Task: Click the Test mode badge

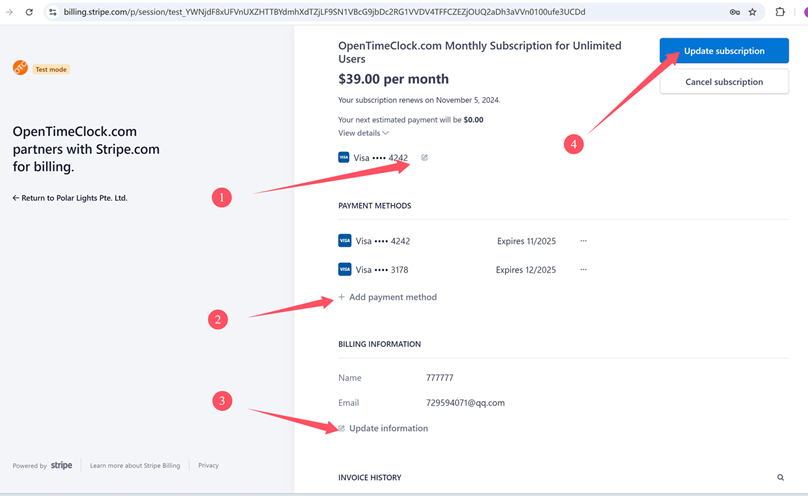Action: pyautogui.click(x=51, y=69)
